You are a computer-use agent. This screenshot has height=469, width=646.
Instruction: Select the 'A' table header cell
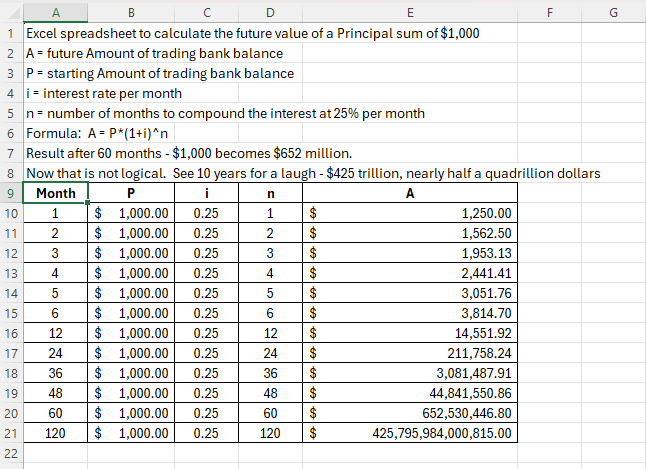pyautogui.click(x=410, y=193)
